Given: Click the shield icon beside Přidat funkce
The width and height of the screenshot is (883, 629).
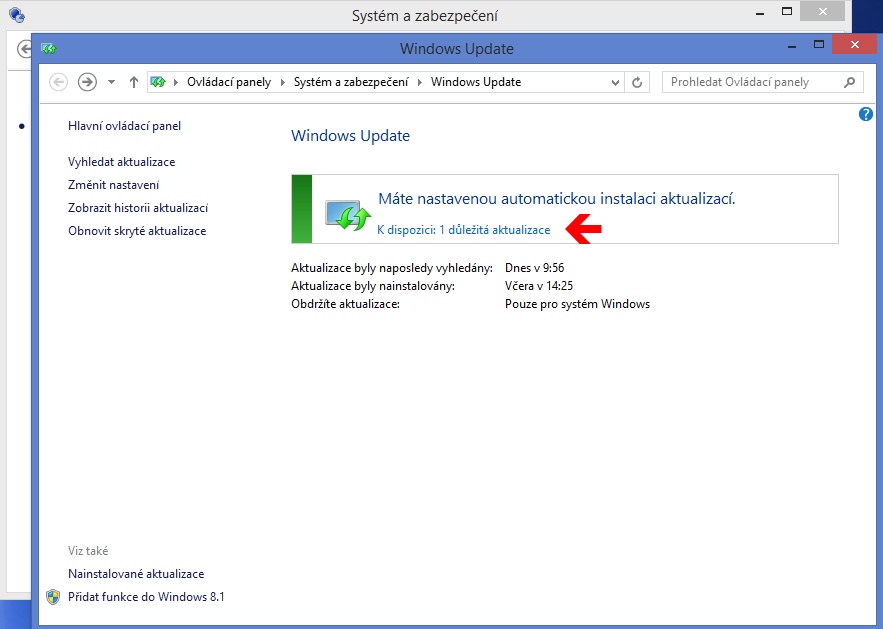Looking at the screenshot, I should coord(54,597).
